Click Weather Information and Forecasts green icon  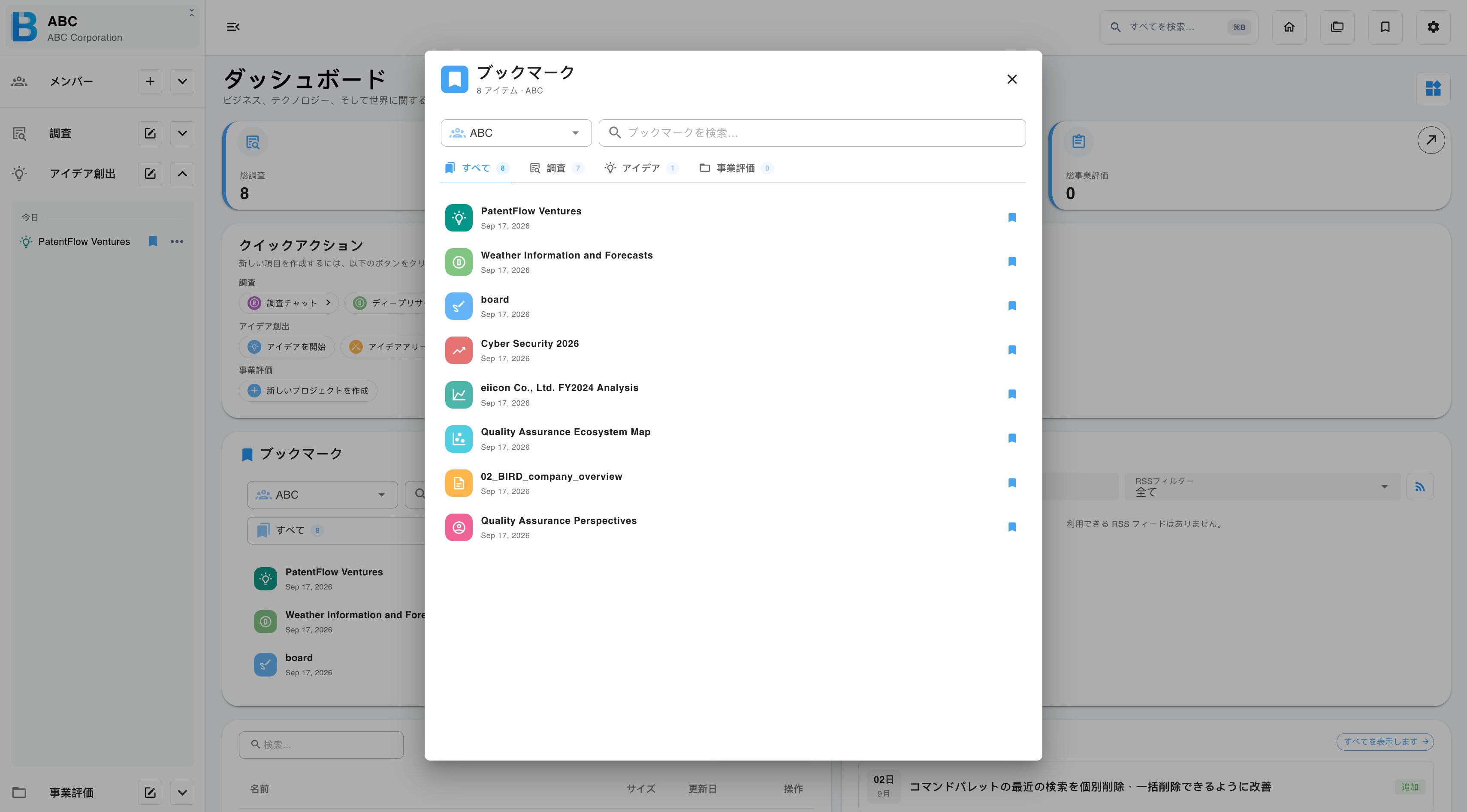pos(459,262)
